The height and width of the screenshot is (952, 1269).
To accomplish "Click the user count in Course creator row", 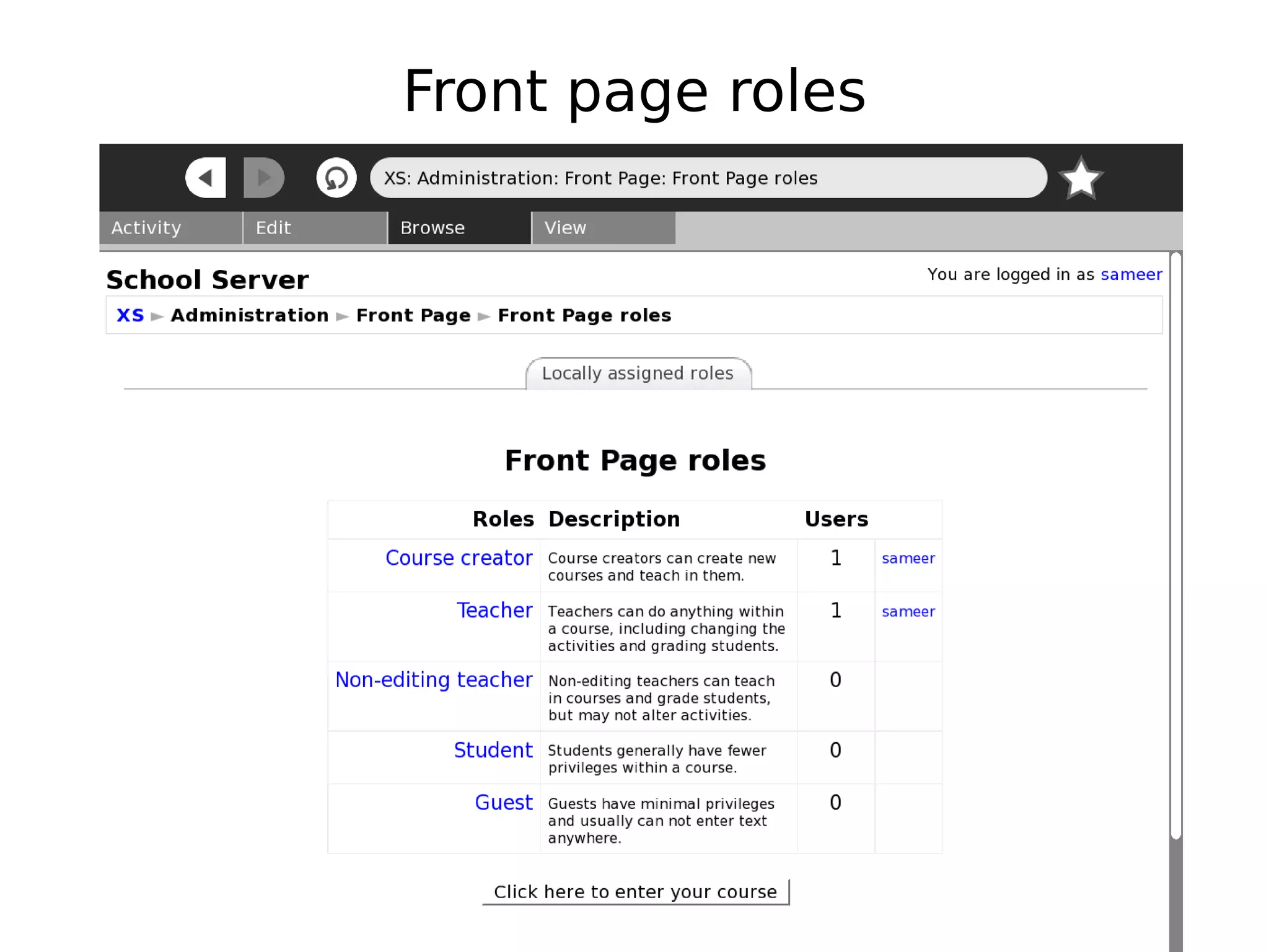I will coord(836,558).
